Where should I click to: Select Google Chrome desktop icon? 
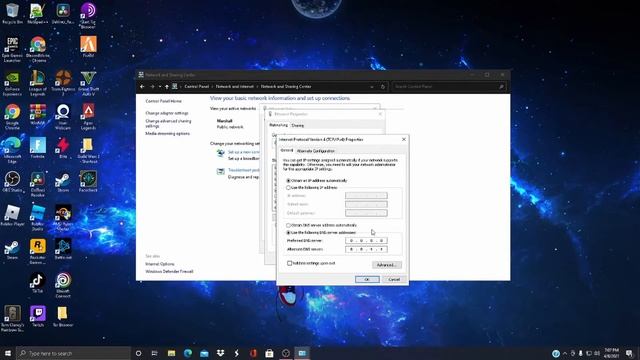pyautogui.click(x=12, y=117)
